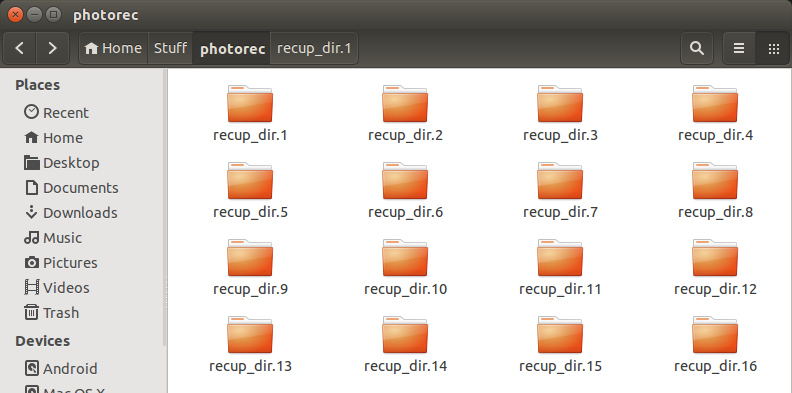This screenshot has width=792, height=393.
Task: Click the Stuff path breadcrumb
Action: [170, 48]
